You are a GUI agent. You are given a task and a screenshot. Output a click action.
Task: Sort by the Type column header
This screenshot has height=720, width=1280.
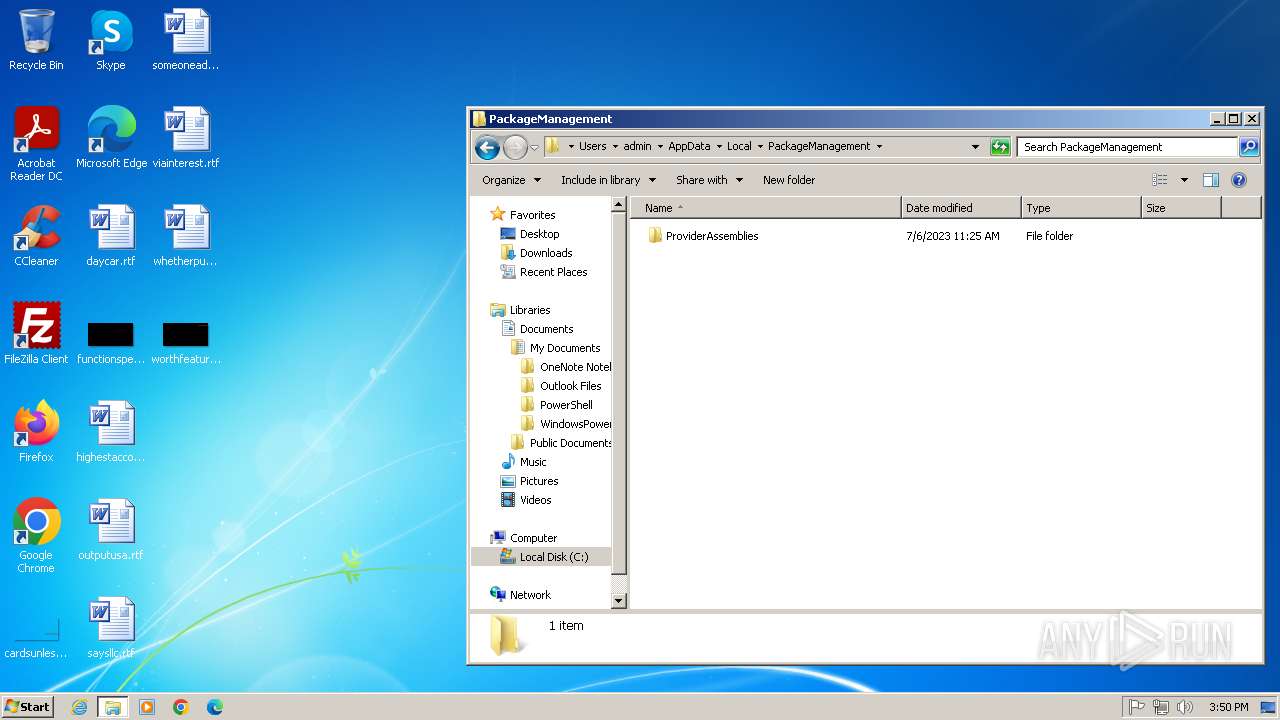point(1081,208)
